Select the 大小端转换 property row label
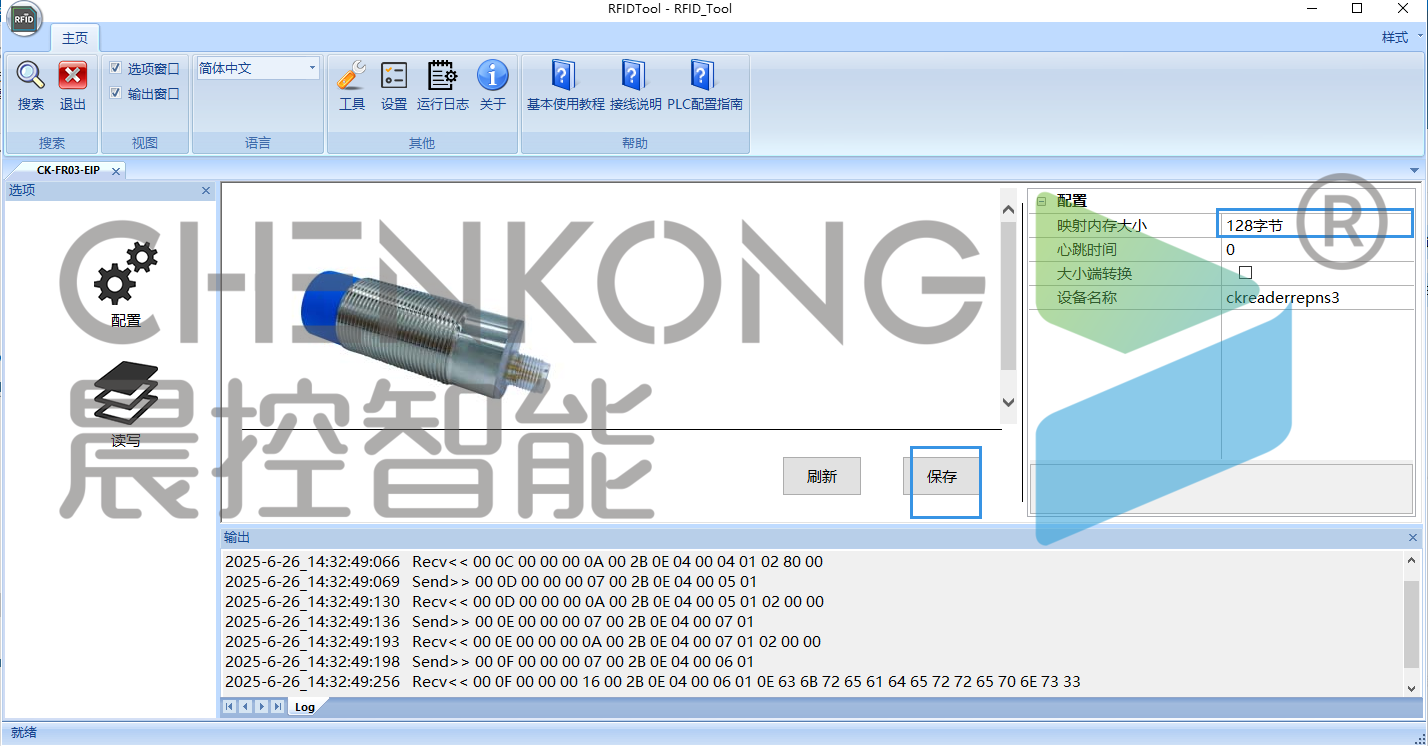This screenshot has height=746, width=1428. (1095, 273)
